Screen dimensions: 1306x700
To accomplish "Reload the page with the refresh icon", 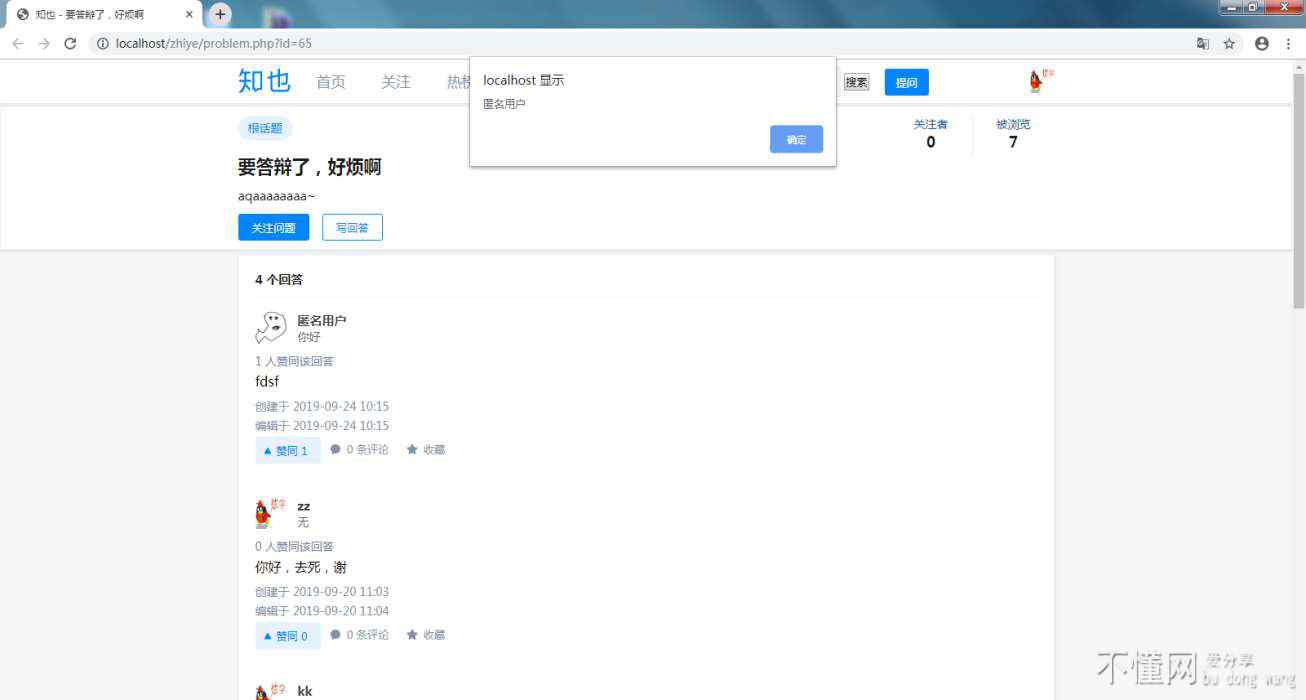I will coord(70,44).
